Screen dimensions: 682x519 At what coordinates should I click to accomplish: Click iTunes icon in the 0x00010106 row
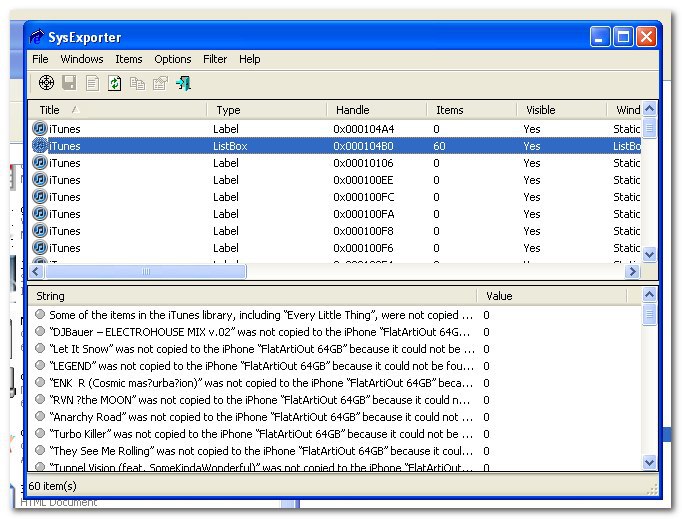pyautogui.click(x=40, y=162)
